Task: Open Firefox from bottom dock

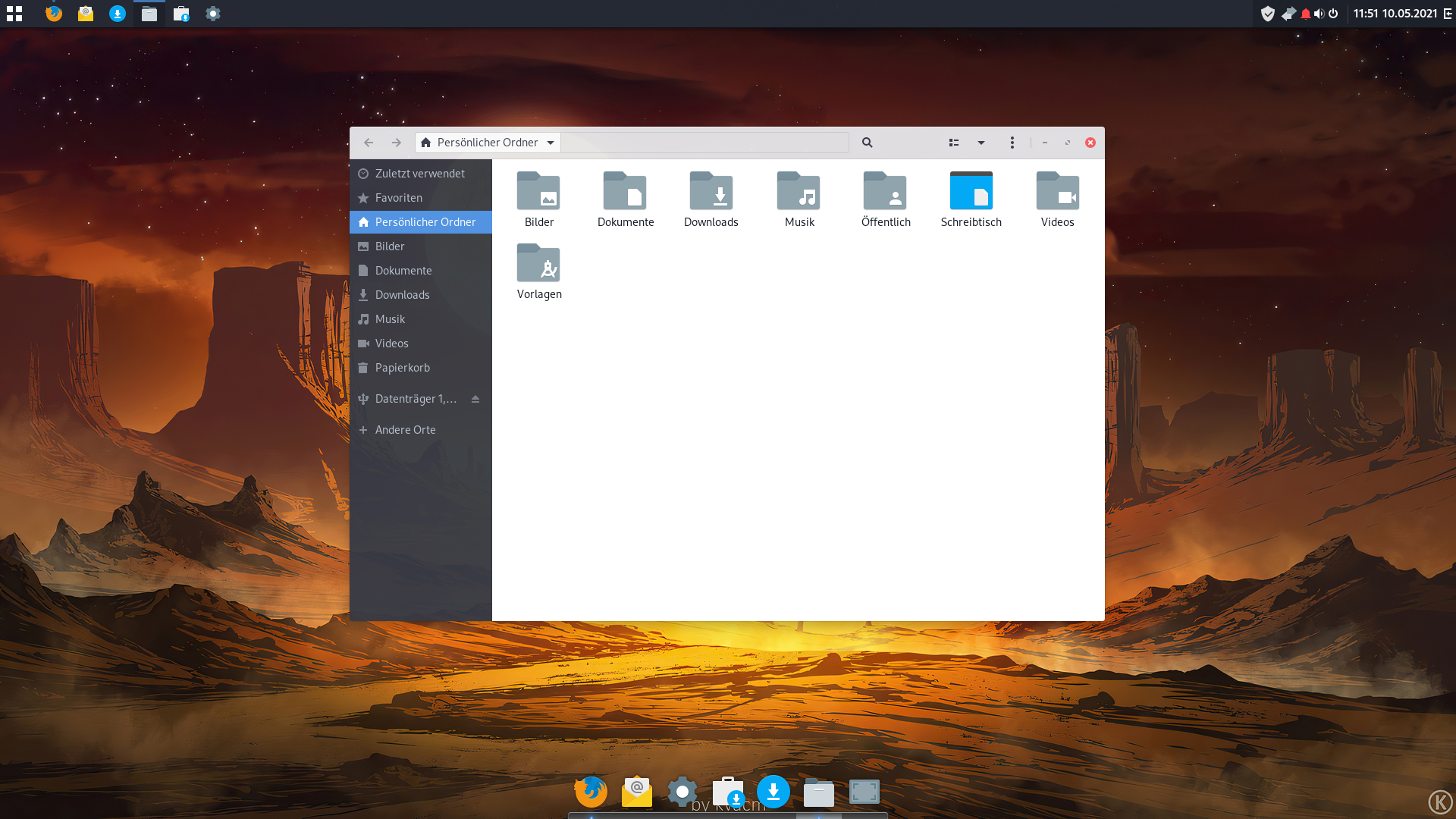Action: point(591,792)
